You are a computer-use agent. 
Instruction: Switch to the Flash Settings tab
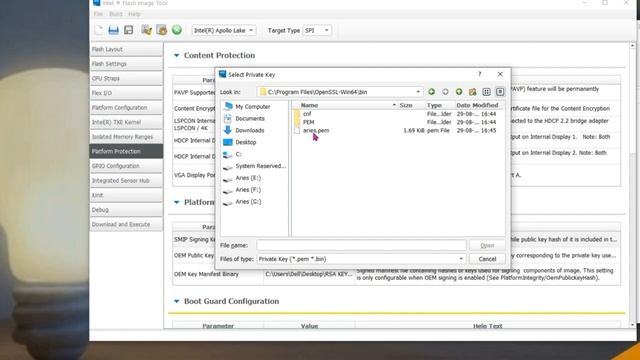(x=126, y=64)
